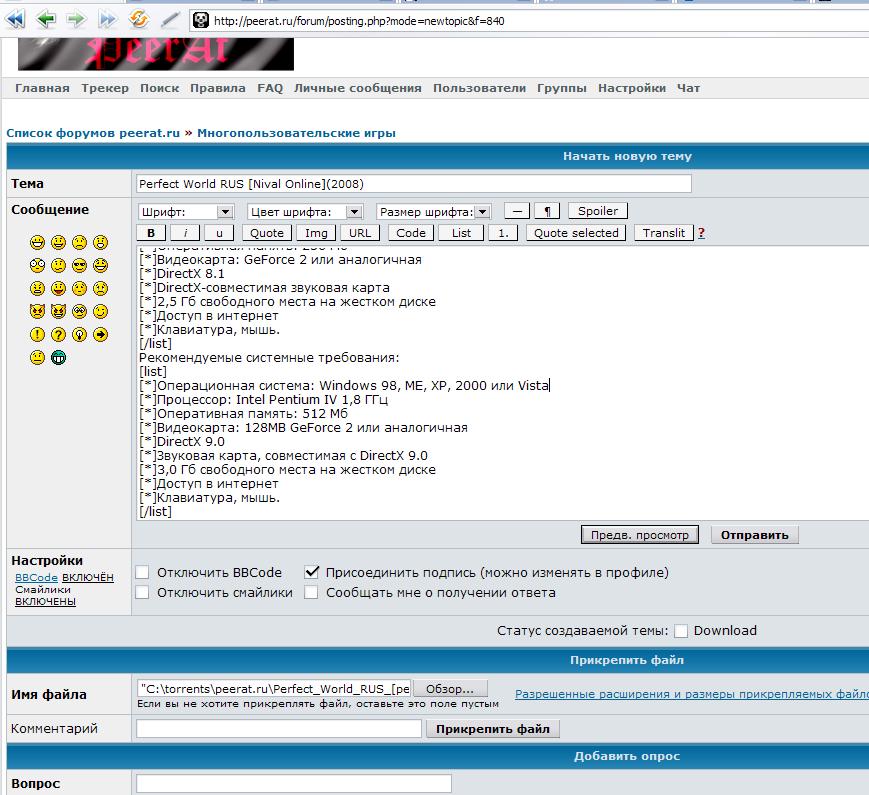Viewport: 869px width, 795px height.
Task: Open the Цвет шрифта color dropdown
Action: [305, 212]
